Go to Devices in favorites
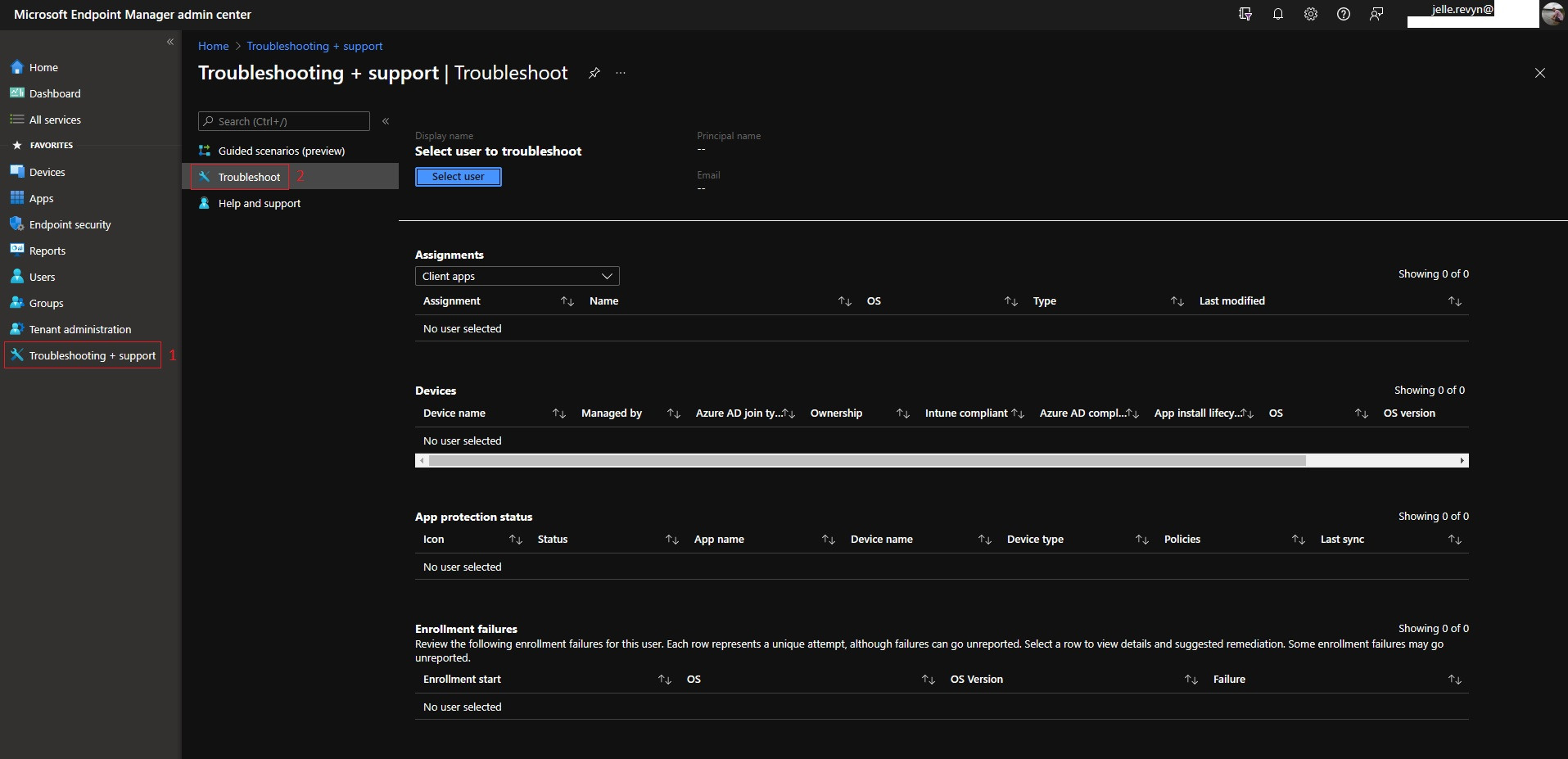 click(47, 172)
